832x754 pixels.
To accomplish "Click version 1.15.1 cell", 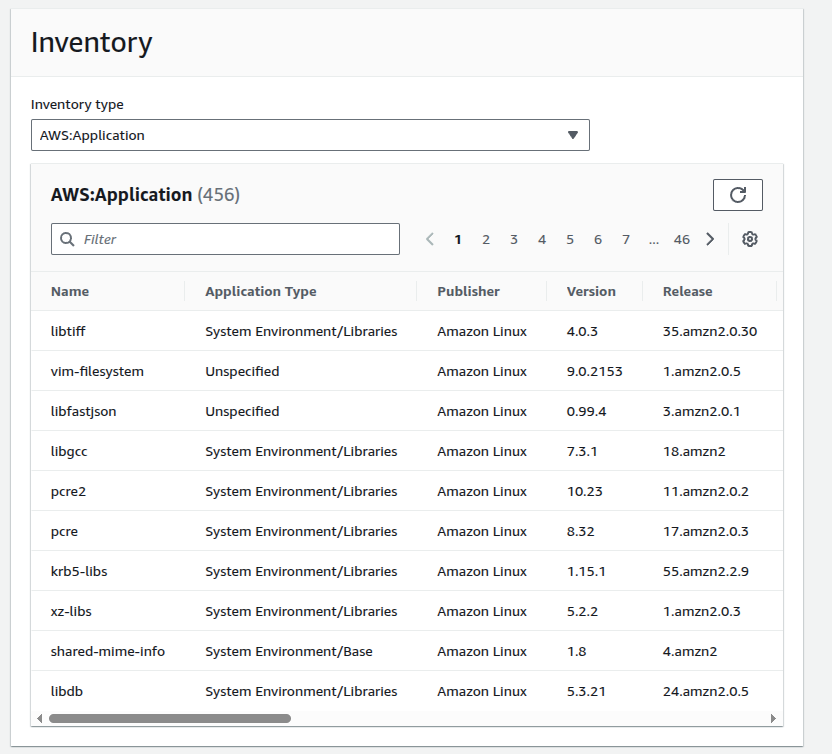I will [x=586, y=571].
